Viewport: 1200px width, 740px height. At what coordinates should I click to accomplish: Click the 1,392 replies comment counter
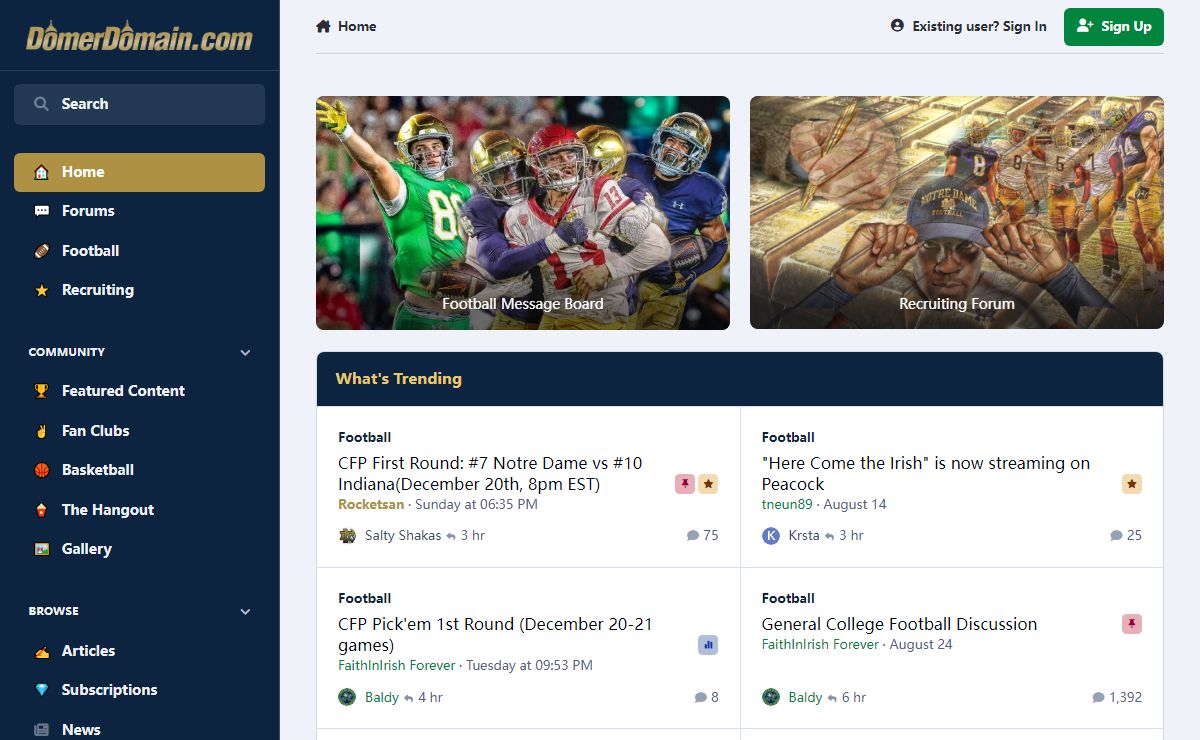click(x=1117, y=697)
